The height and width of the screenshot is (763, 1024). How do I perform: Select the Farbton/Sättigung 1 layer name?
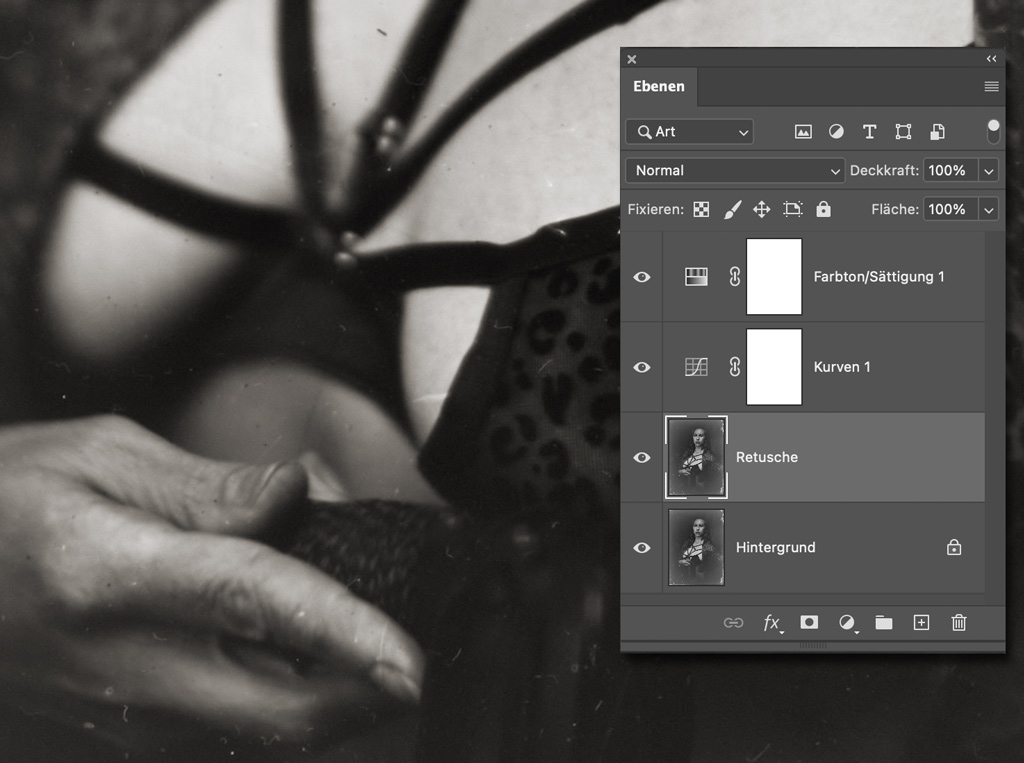878,277
